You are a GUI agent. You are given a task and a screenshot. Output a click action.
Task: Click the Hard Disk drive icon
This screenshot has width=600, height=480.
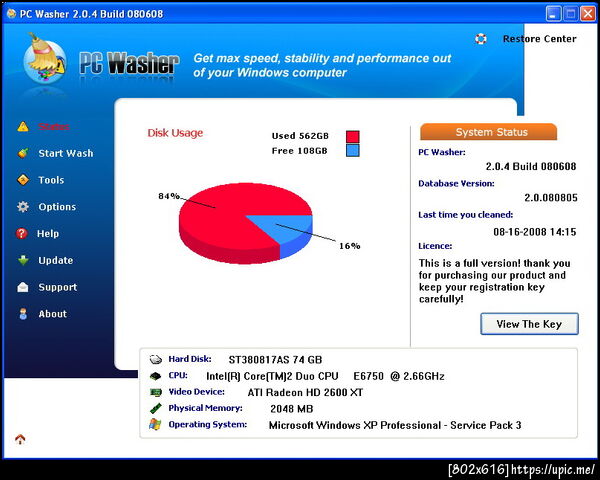156,359
